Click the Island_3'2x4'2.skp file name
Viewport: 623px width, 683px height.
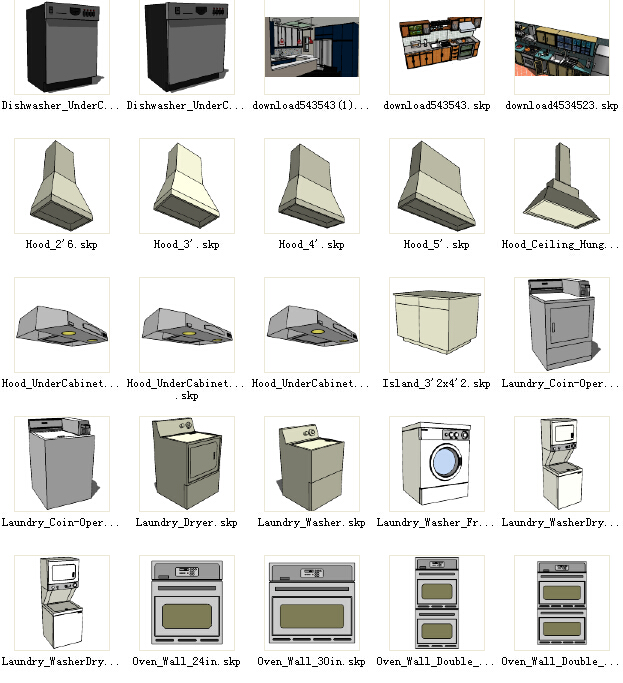[x=437, y=383]
